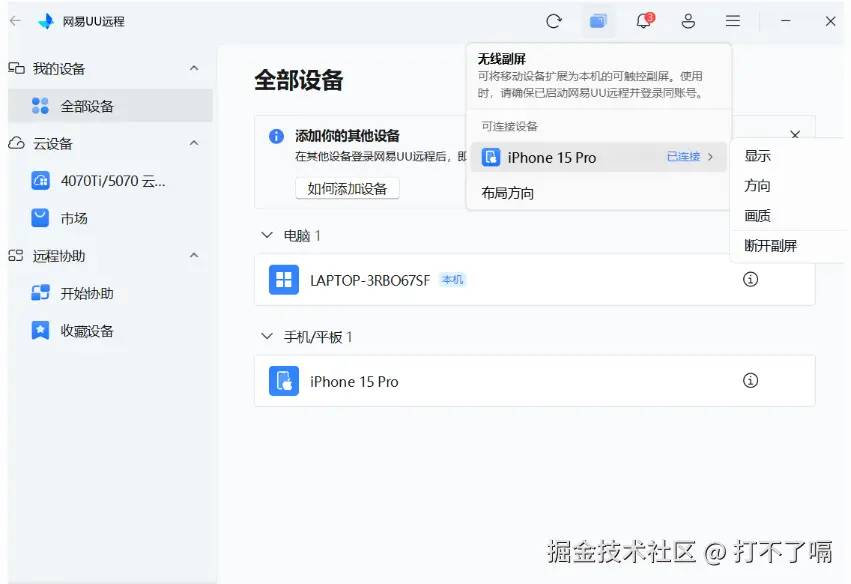Click the 如何添加设备 button
This screenshot has height=584, width=851.
tap(347, 188)
